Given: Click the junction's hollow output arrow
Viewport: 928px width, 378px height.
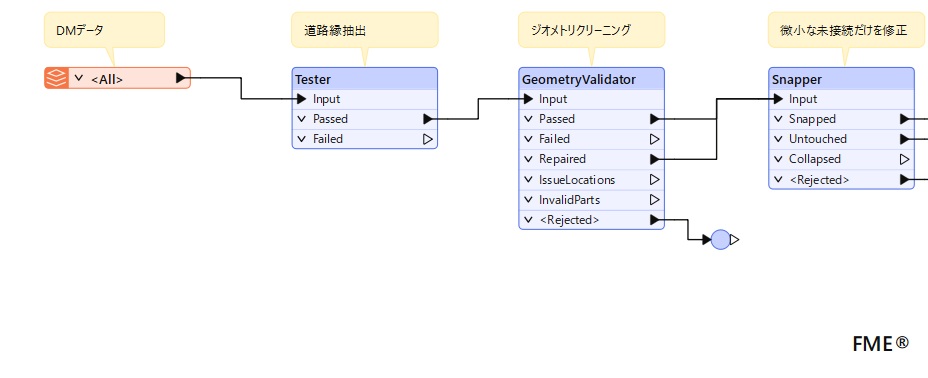Looking at the screenshot, I should click(x=734, y=240).
